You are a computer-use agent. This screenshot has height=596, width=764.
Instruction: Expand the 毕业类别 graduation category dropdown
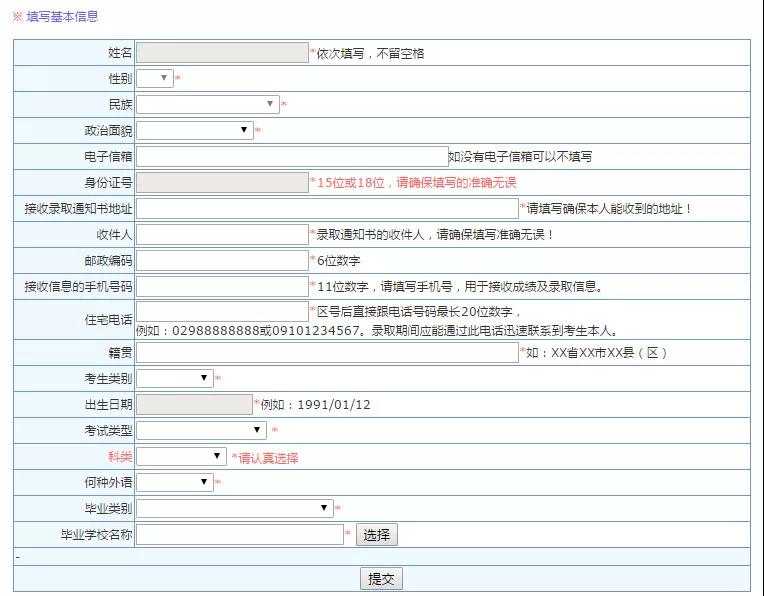coord(235,508)
